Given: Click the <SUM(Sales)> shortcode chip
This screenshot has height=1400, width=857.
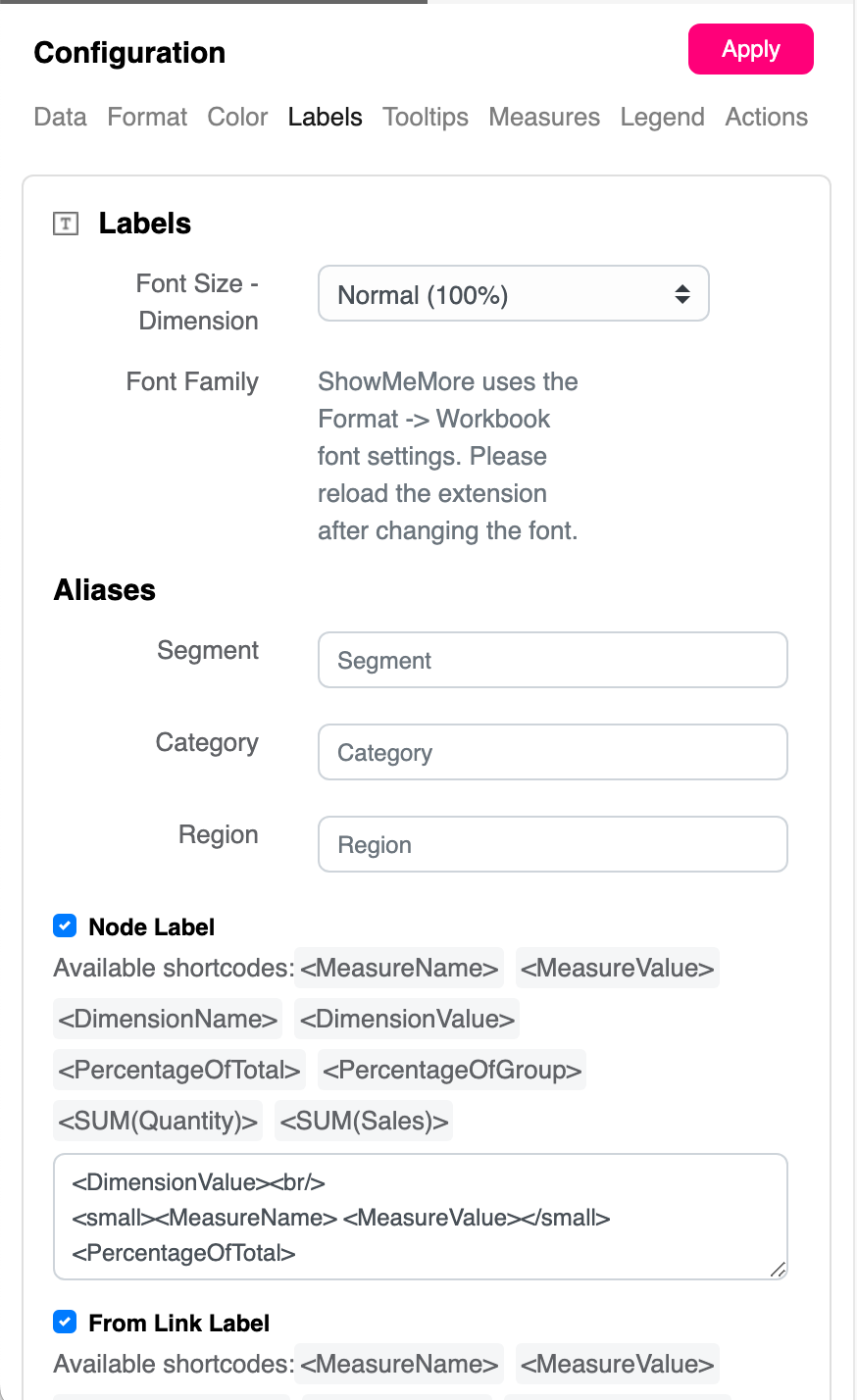Looking at the screenshot, I should click(364, 1121).
